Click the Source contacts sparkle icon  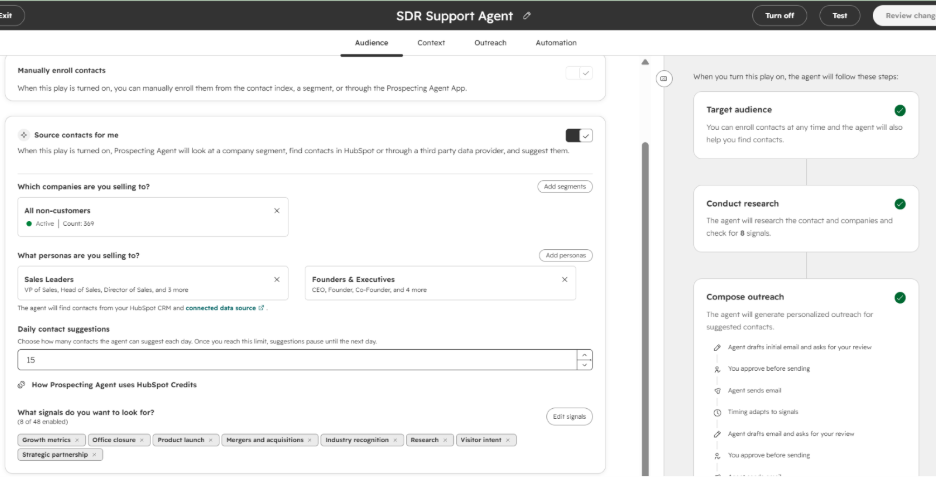point(23,135)
